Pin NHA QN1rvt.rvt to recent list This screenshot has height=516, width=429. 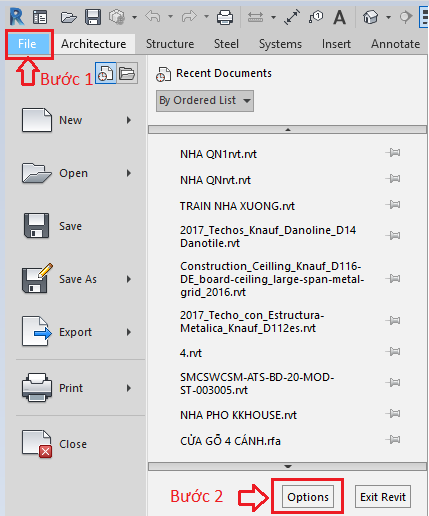tap(393, 153)
